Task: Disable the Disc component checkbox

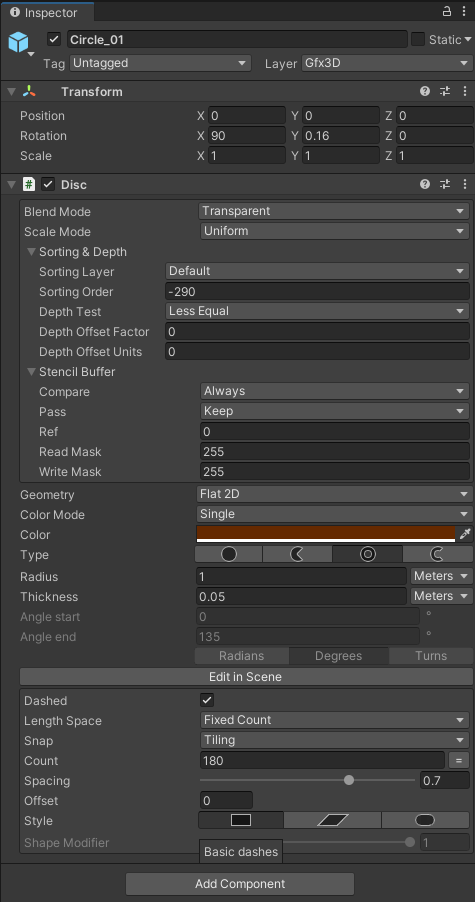Action: [x=48, y=184]
